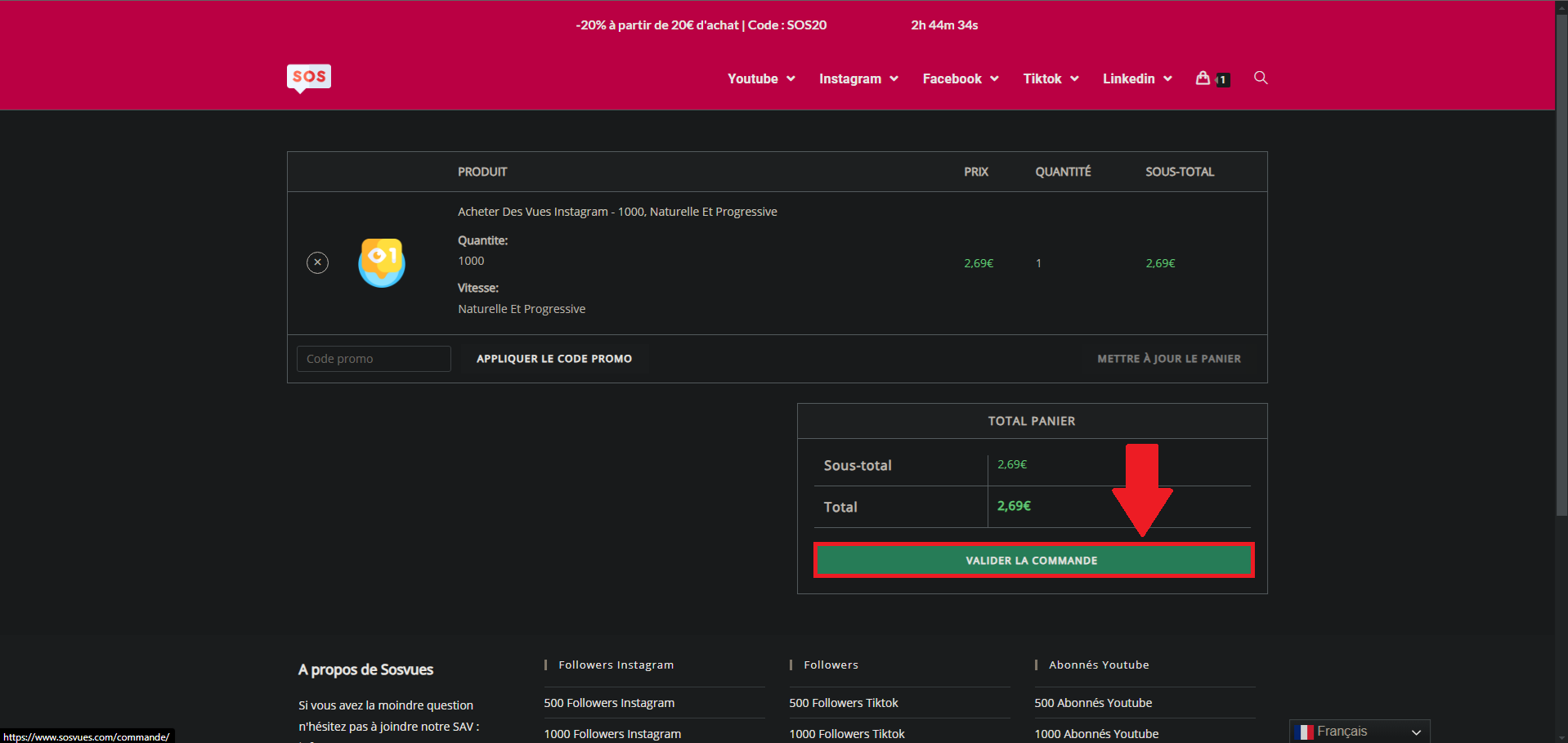Open the Linkedin nav menu item
The width and height of the screenshot is (1568, 743).
pyautogui.click(x=1128, y=78)
